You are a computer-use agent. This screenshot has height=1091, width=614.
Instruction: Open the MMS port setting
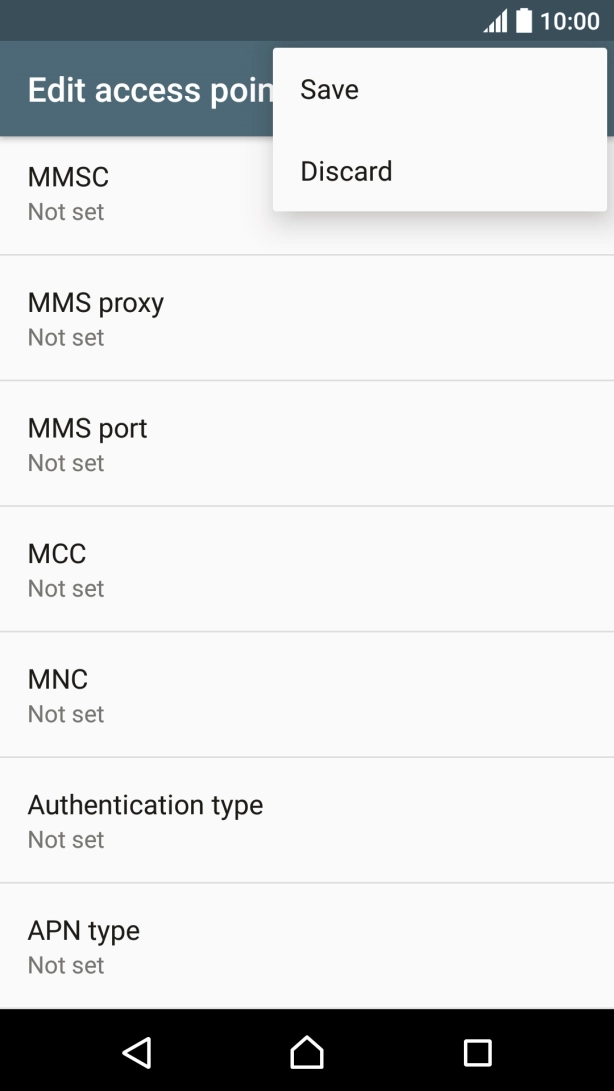pos(88,429)
